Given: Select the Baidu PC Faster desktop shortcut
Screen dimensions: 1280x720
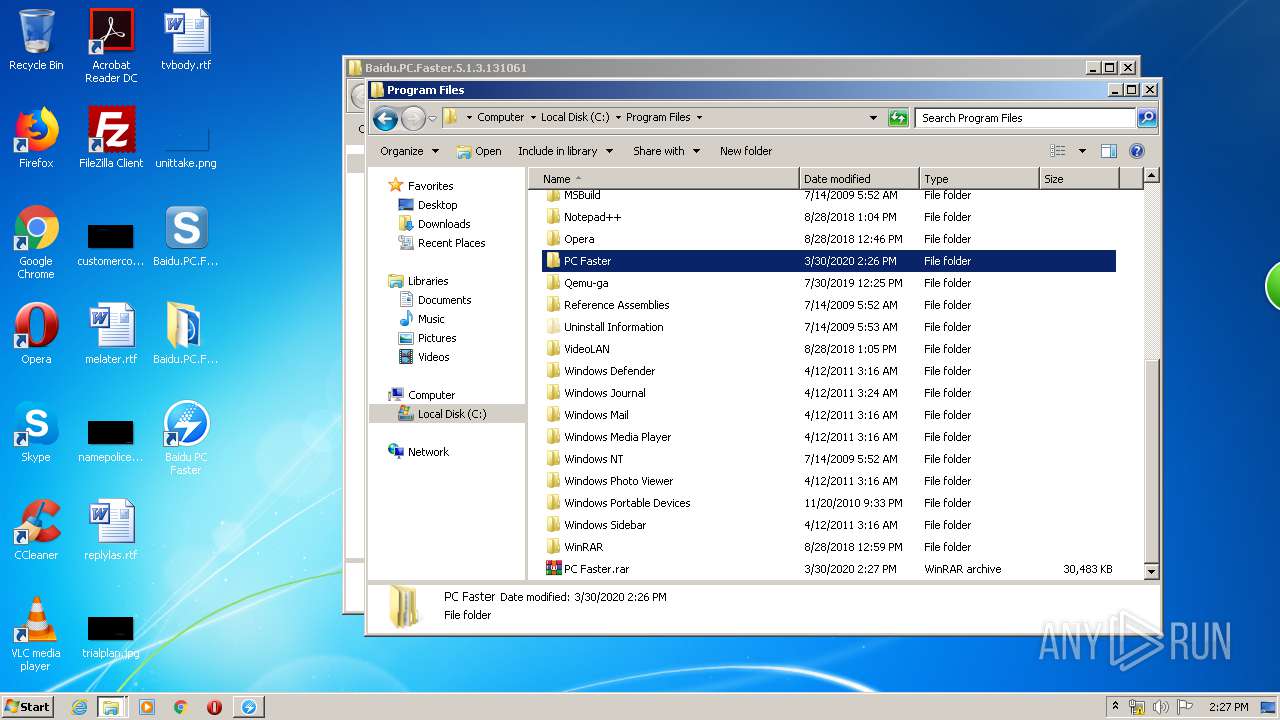Looking at the screenshot, I should [x=186, y=438].
